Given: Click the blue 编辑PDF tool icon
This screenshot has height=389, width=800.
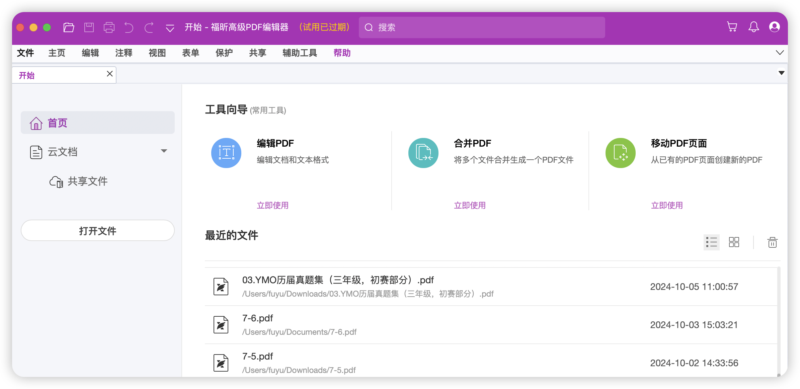Looking at the screenshot, I should coord(226,153).
